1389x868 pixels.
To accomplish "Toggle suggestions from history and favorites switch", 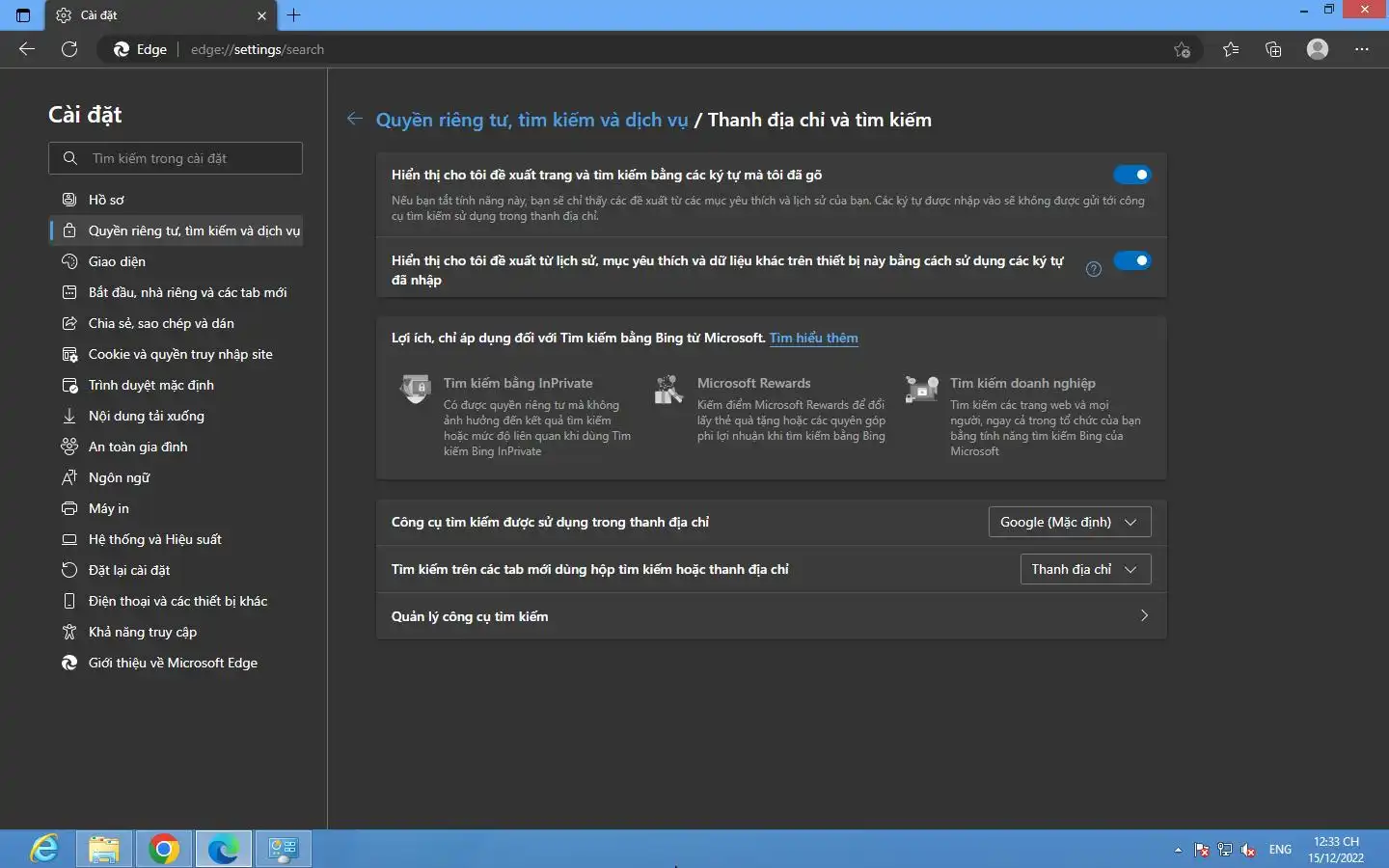I will 1132,260.
